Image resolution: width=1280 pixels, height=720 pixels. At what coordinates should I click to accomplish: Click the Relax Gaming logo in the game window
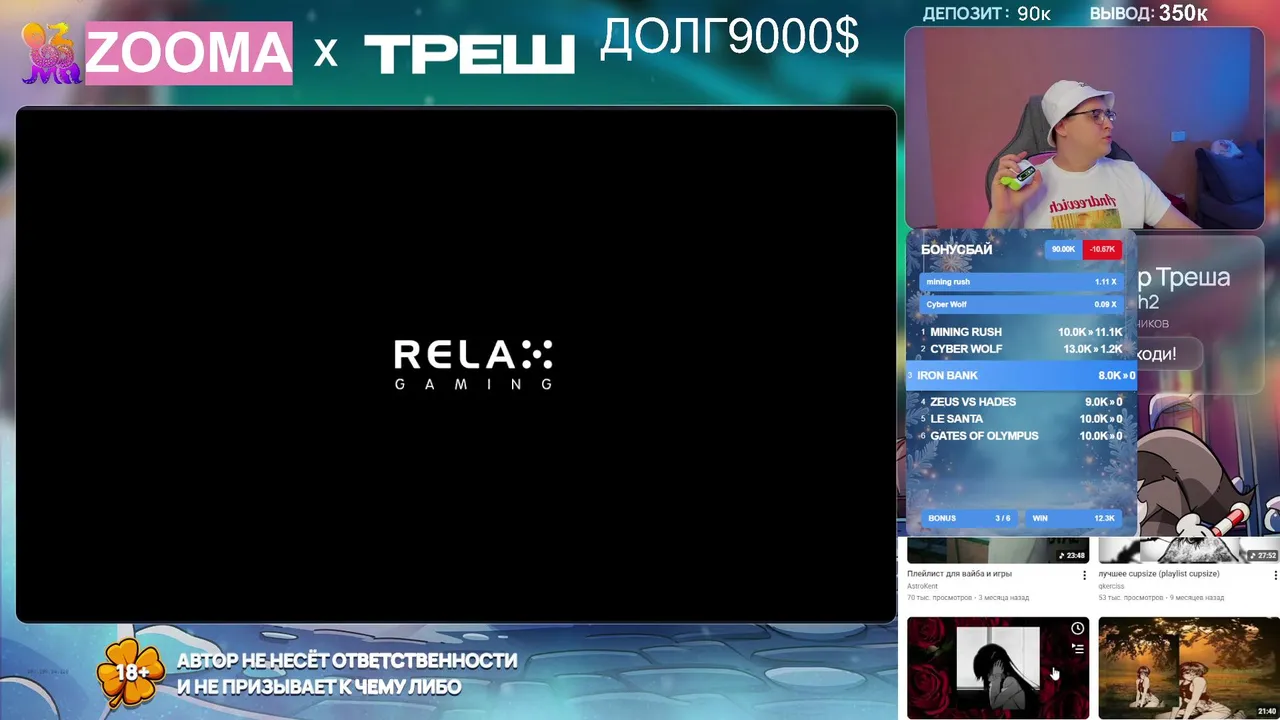[473, 365]
